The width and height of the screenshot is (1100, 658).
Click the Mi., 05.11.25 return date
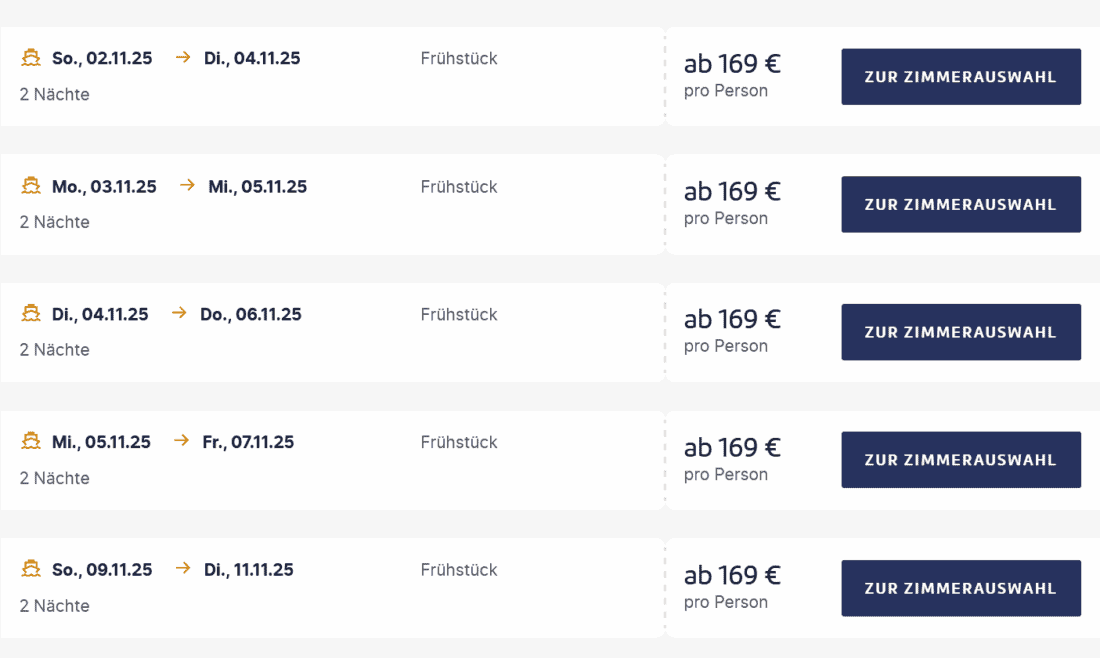pyautogui.click(x=258, y=186)
